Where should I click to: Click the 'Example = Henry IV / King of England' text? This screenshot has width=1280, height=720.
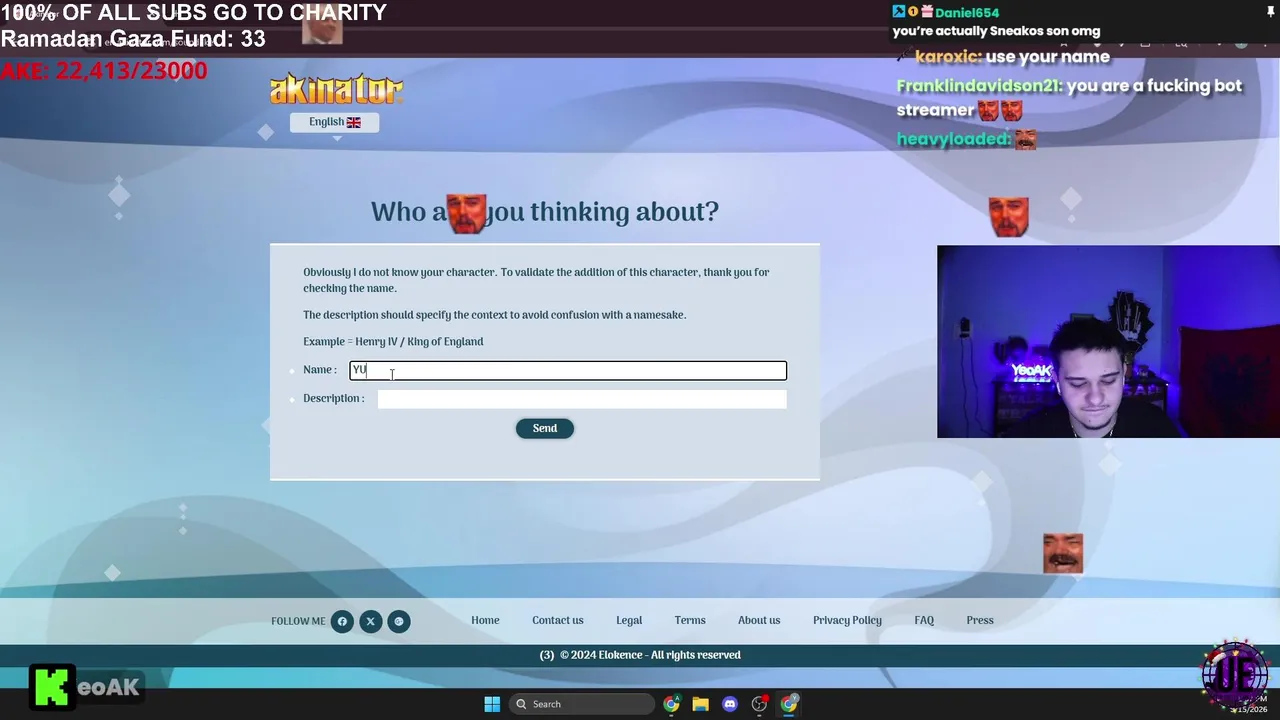pyautogui.click(x=393, y=342)
